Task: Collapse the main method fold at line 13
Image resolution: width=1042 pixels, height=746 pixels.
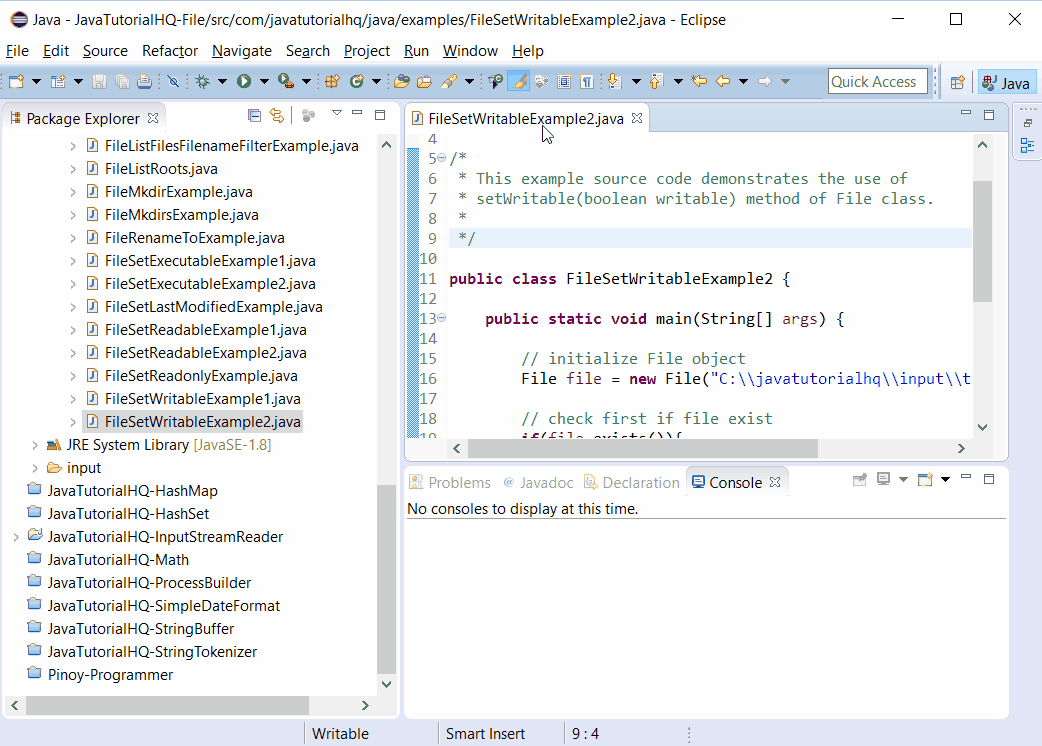Action: 441,318
